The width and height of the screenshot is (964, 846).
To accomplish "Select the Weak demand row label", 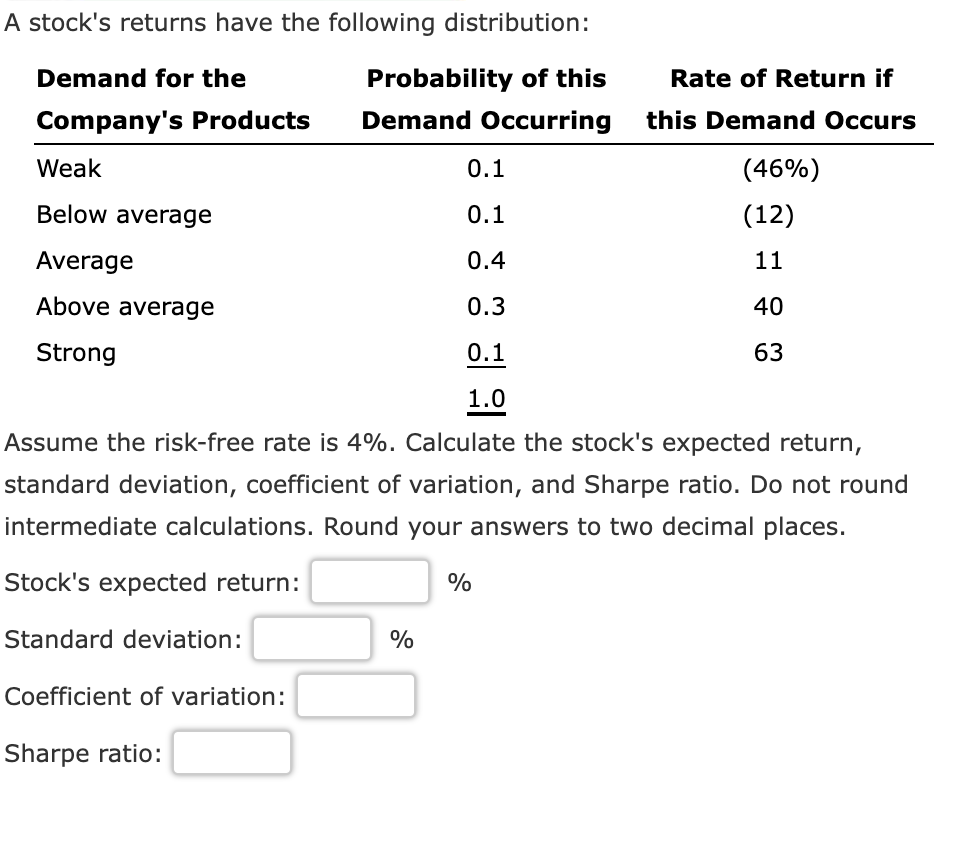I will pyautogui.click(x=69, y=168).
